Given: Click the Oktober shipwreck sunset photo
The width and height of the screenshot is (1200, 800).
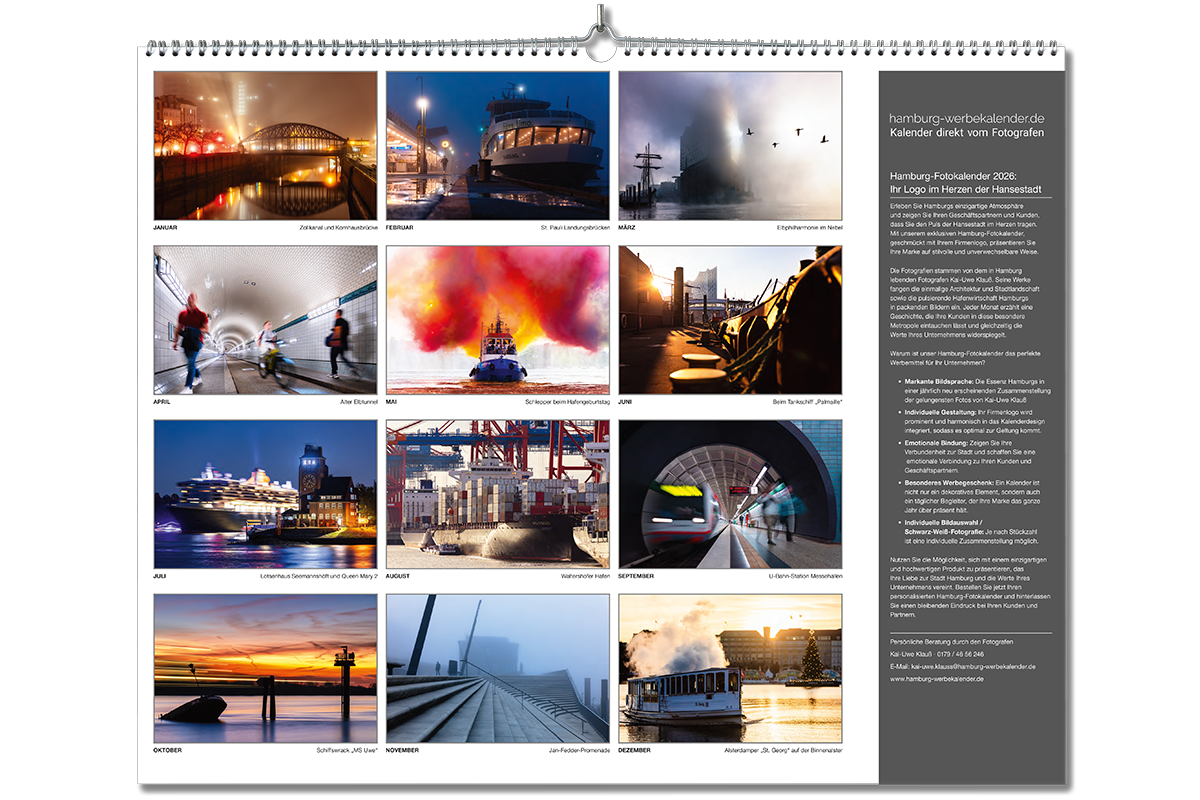Looking at the screenshot, I should pyautogui.click(x=265, y=668).
